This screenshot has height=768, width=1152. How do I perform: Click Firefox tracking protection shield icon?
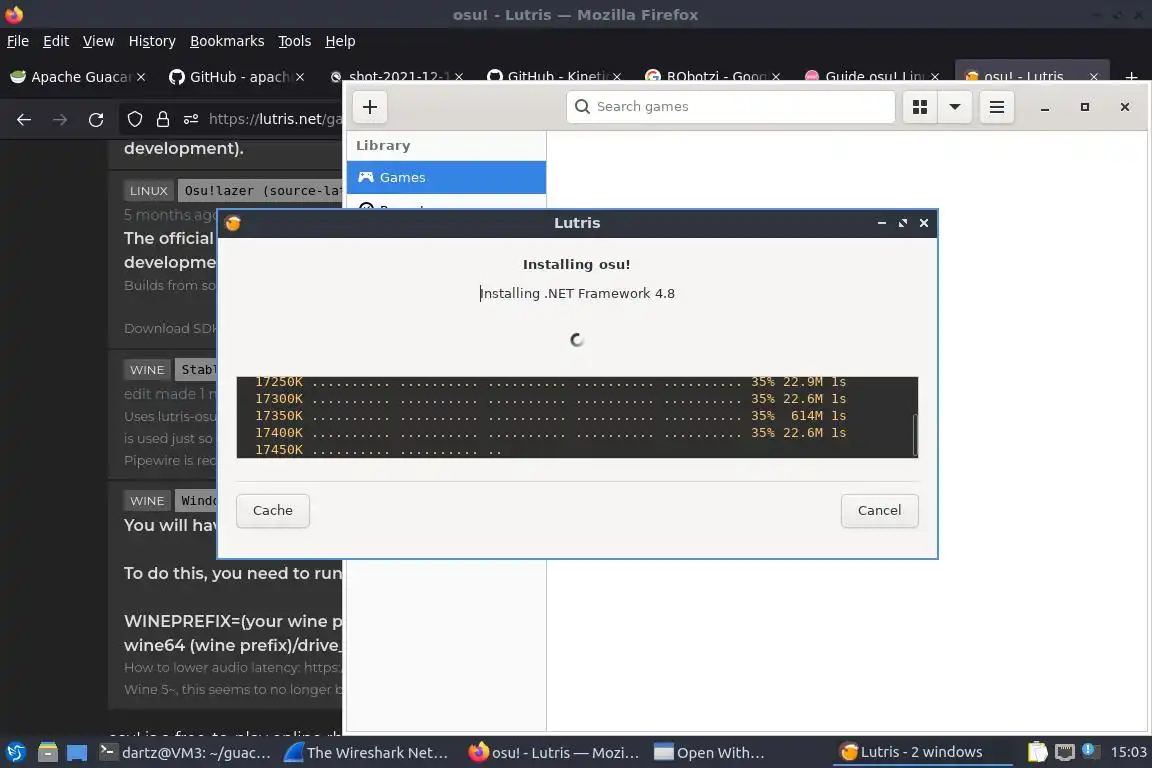pos(134,119)
